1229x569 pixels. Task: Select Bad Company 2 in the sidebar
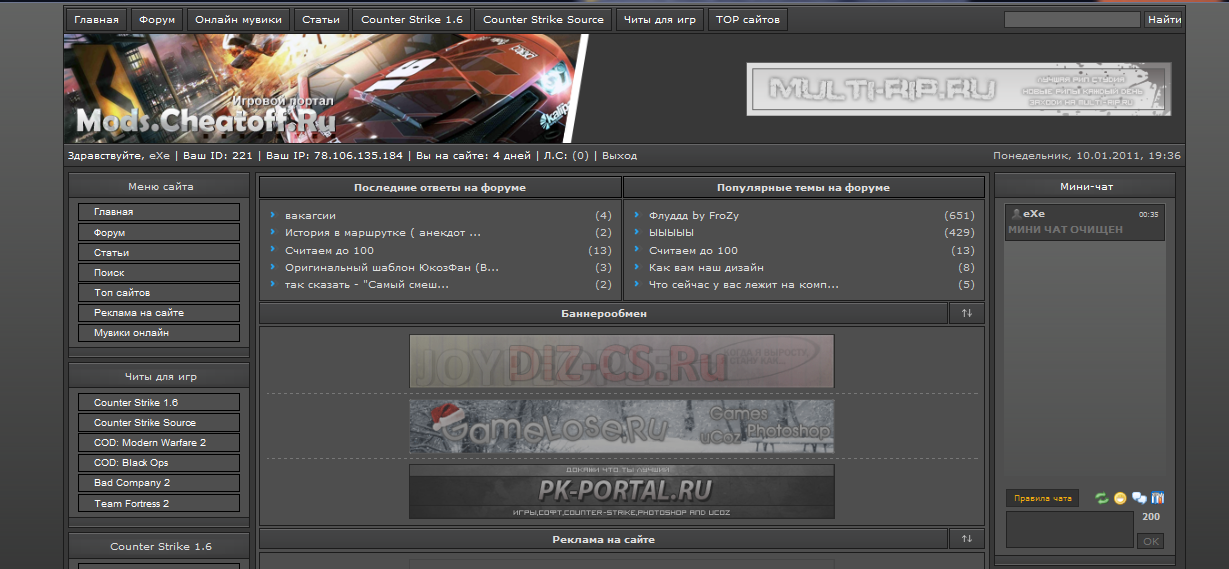[159, 483]
